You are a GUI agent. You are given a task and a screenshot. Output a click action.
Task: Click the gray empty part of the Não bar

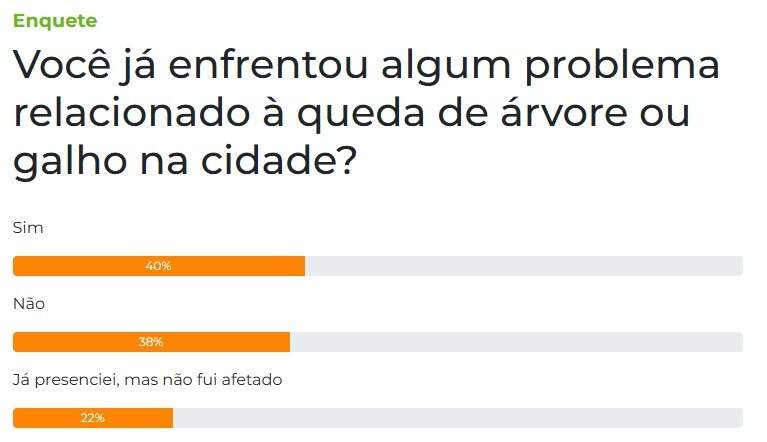[x=517, y=342]
